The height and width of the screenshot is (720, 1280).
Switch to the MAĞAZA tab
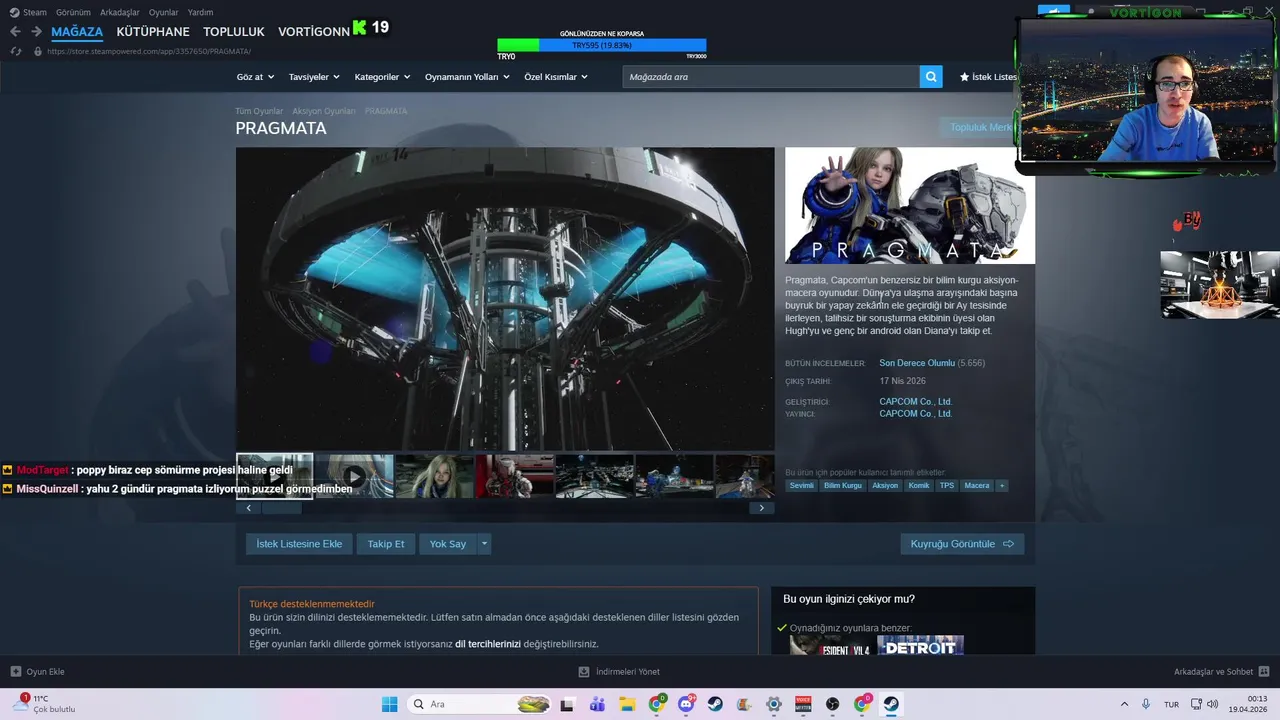tap(77, 31)
